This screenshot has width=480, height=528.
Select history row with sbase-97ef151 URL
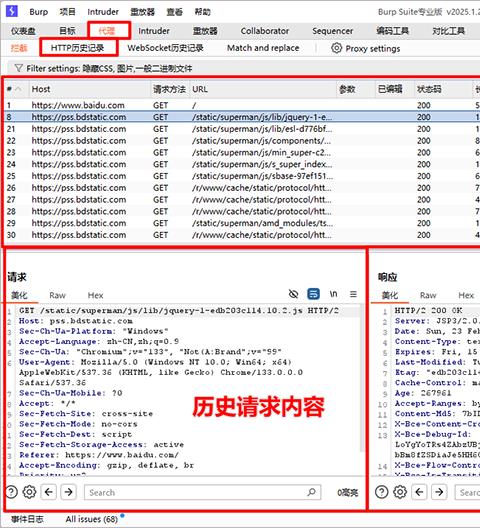[x=241, y=176]
